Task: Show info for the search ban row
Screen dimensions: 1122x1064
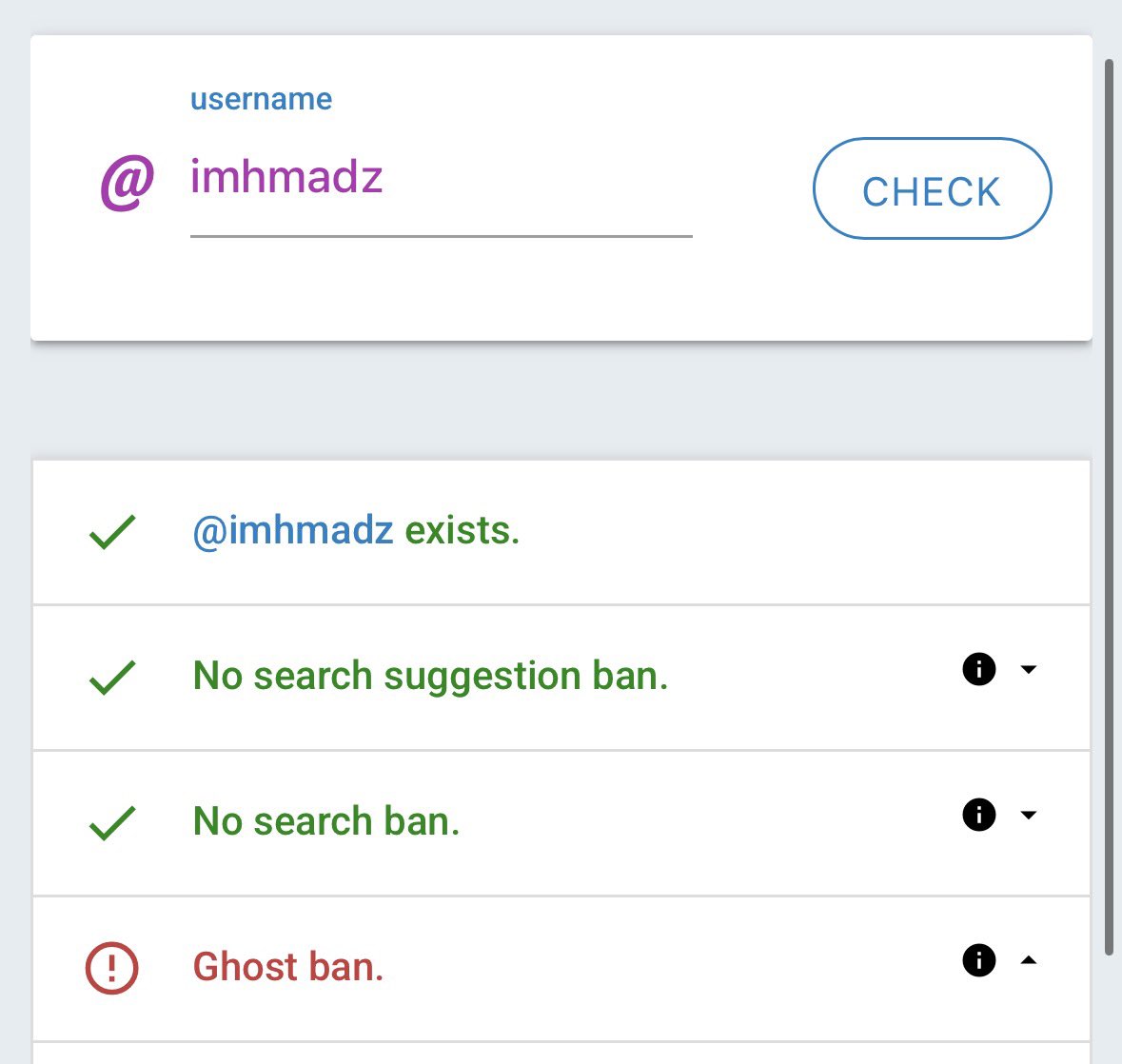Action: tap(978, 815)
